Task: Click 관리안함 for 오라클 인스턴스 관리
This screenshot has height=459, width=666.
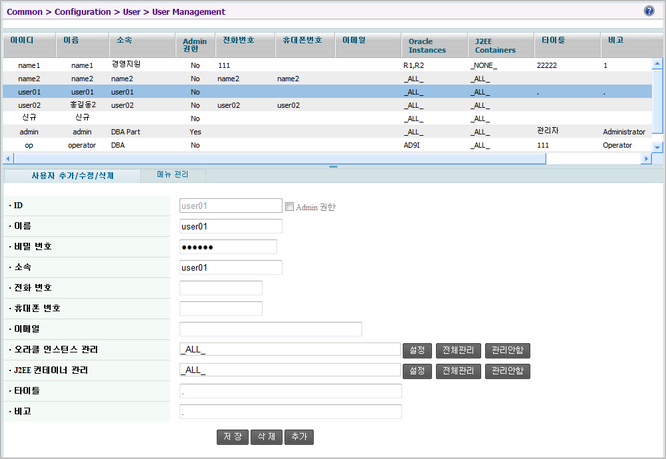Action: tap(508, 350)
